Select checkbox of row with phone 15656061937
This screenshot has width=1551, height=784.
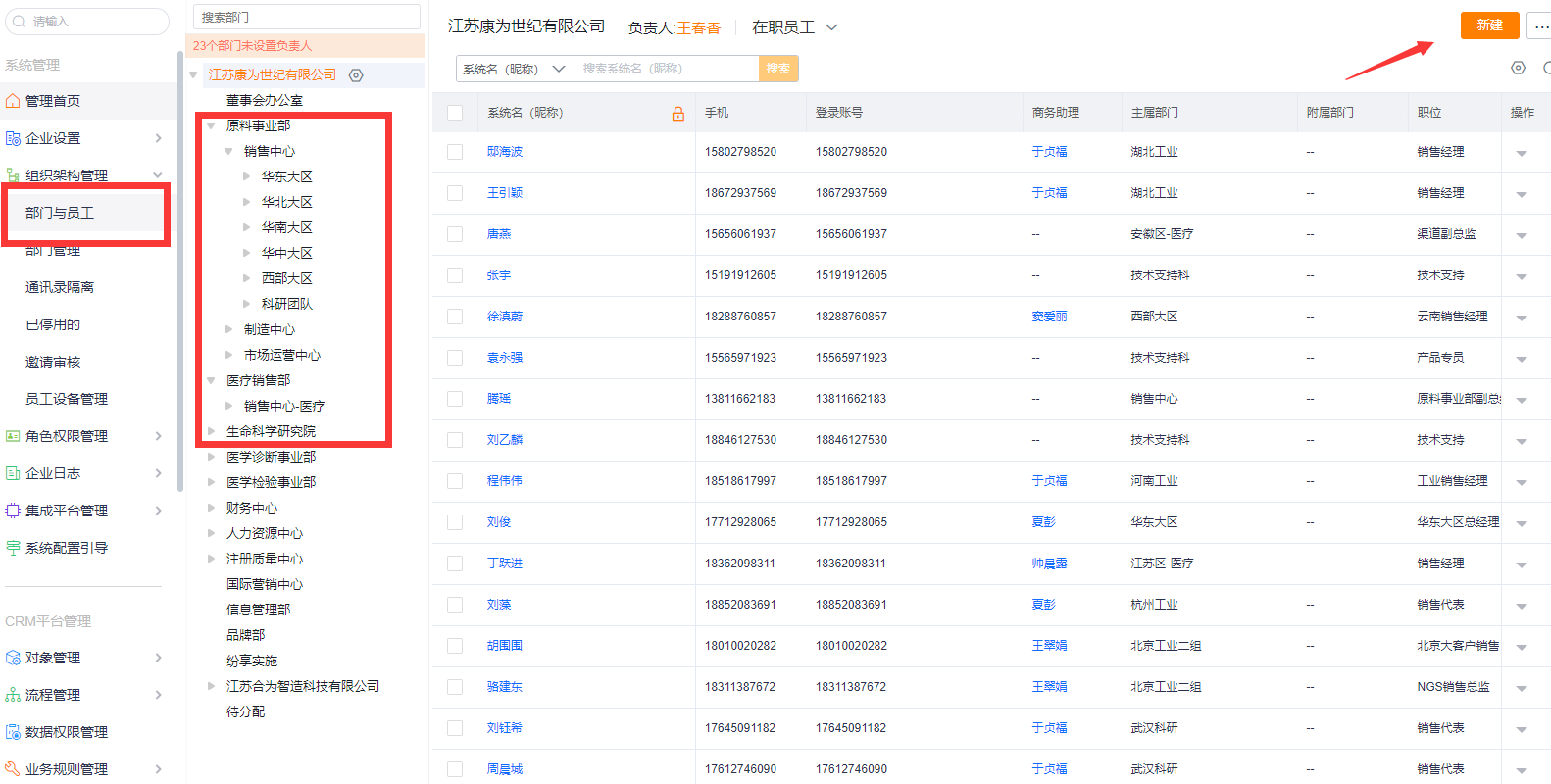pyautogui.click(x=455, y=234)
